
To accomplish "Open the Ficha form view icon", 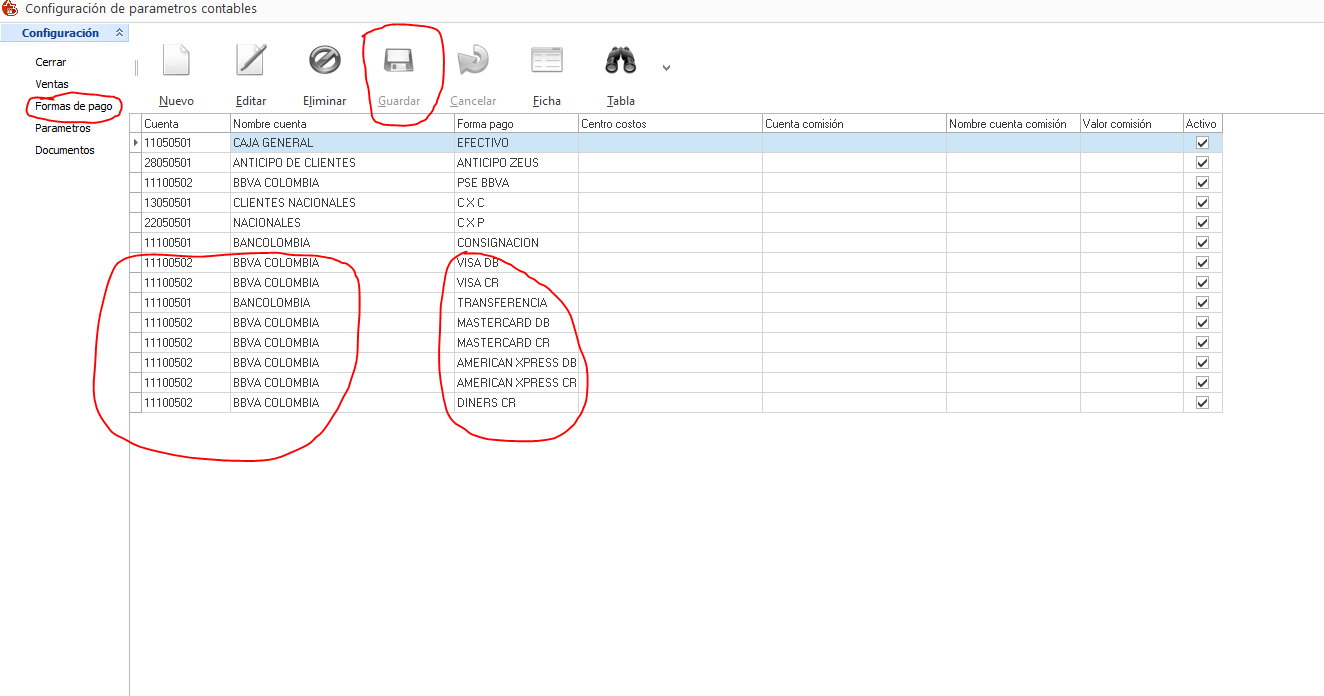I will [546, 61].
